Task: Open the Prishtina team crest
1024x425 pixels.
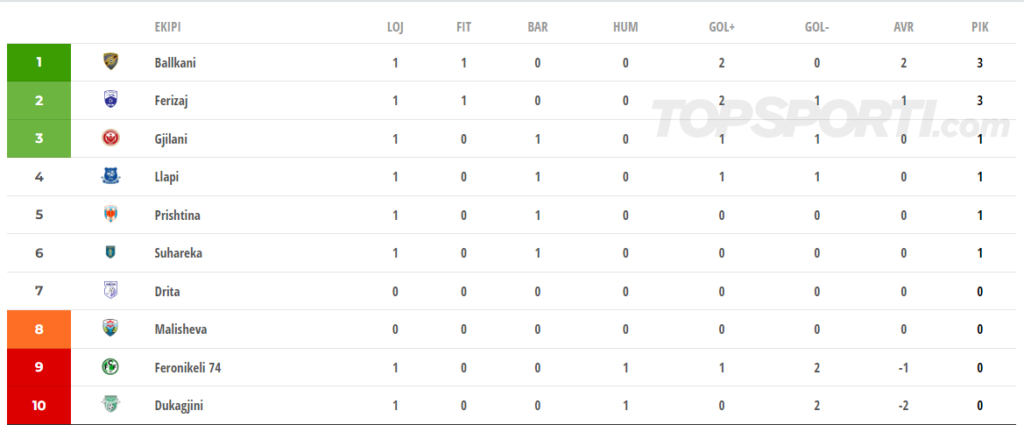Action: tap(110, 214)
